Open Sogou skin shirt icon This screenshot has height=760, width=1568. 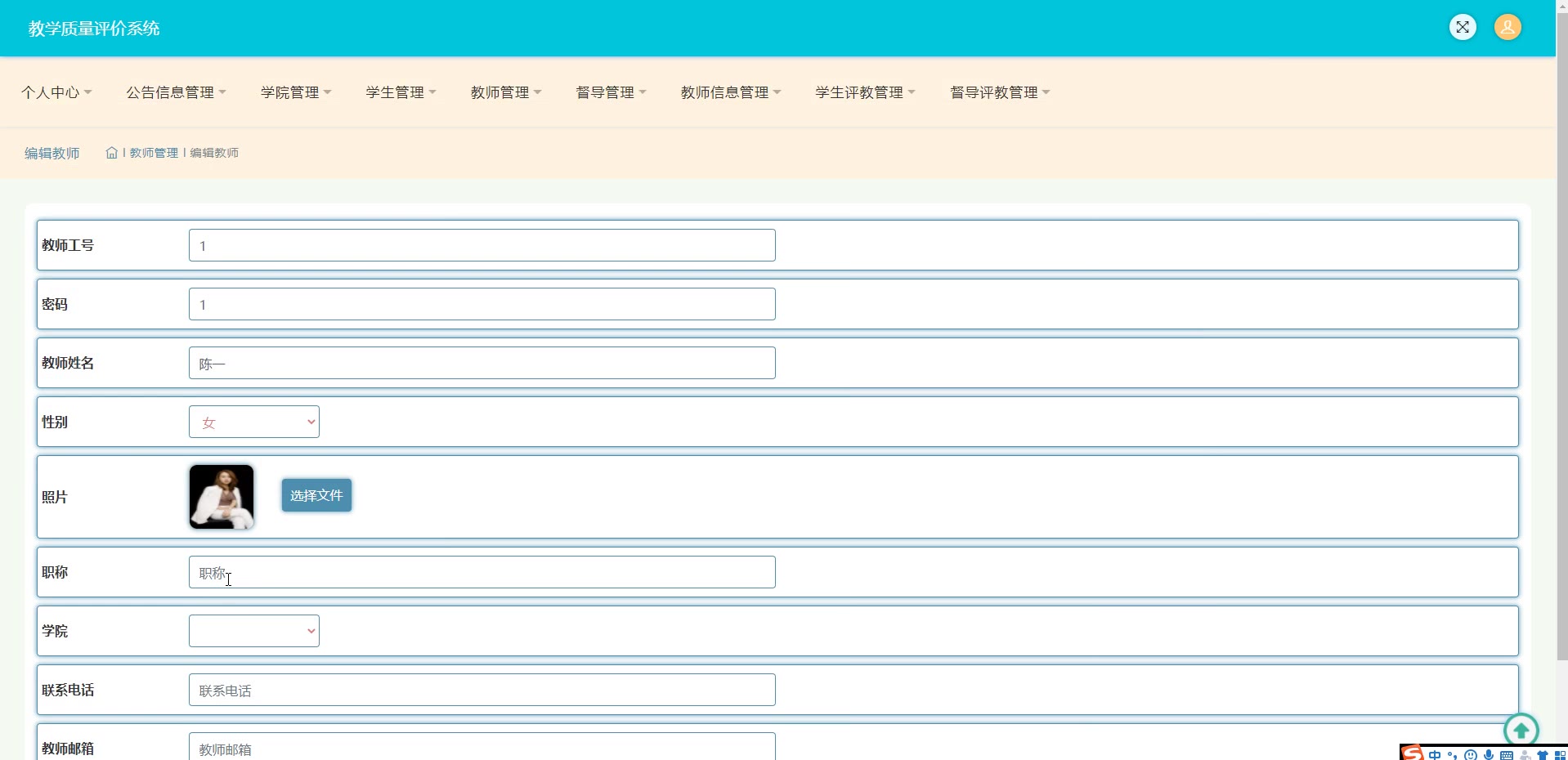click(1543, 756)
